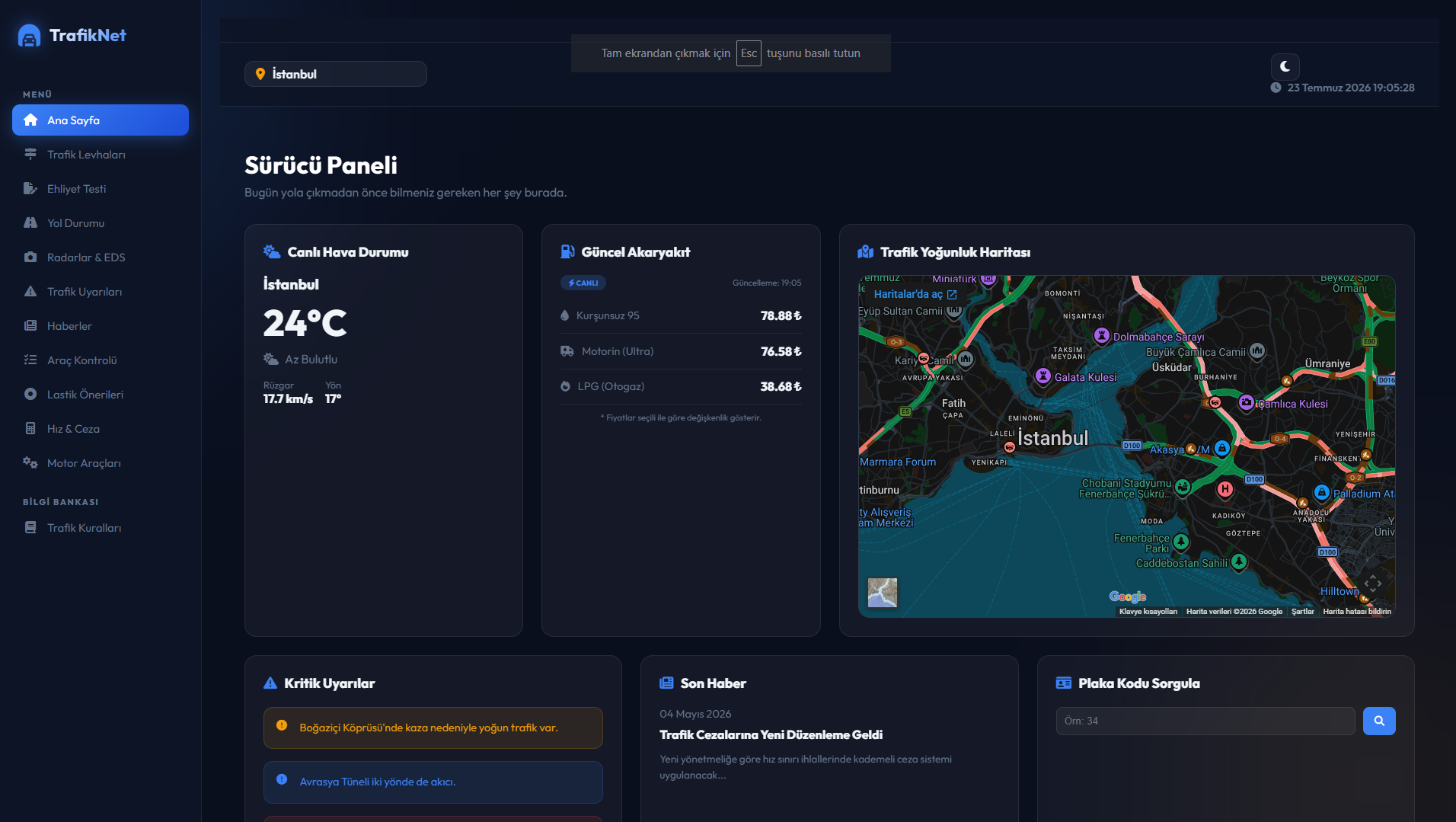
Task: Click the Google logo on map
Action: [1128, 597]
